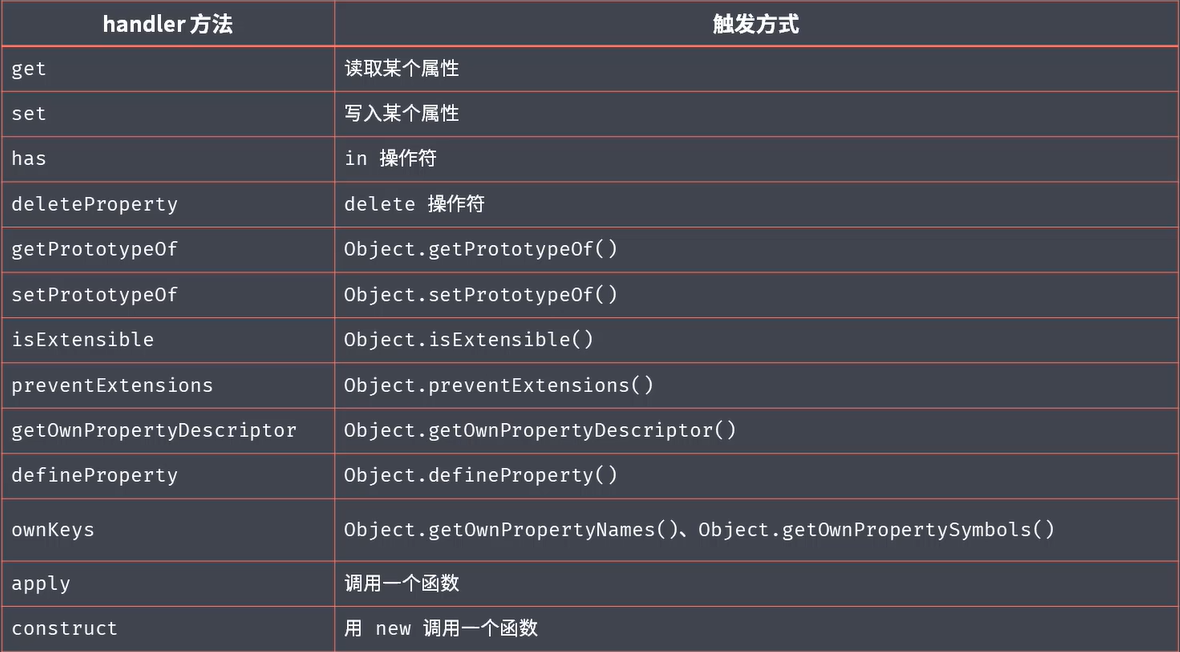
Task: Click 'Object.getOwnPropertySymbols()' text
Action: coord(876,530)
